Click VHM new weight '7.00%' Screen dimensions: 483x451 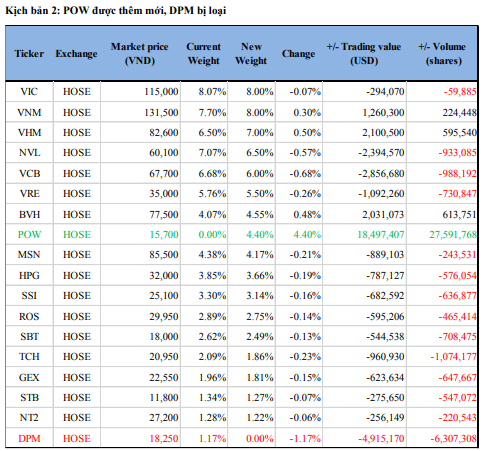pyautogui.click(x=260, y=133)
